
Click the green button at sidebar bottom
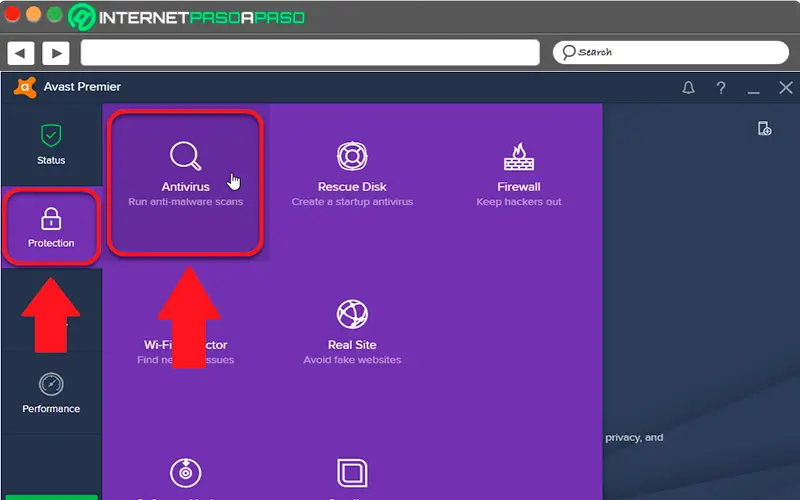(51, 497)
